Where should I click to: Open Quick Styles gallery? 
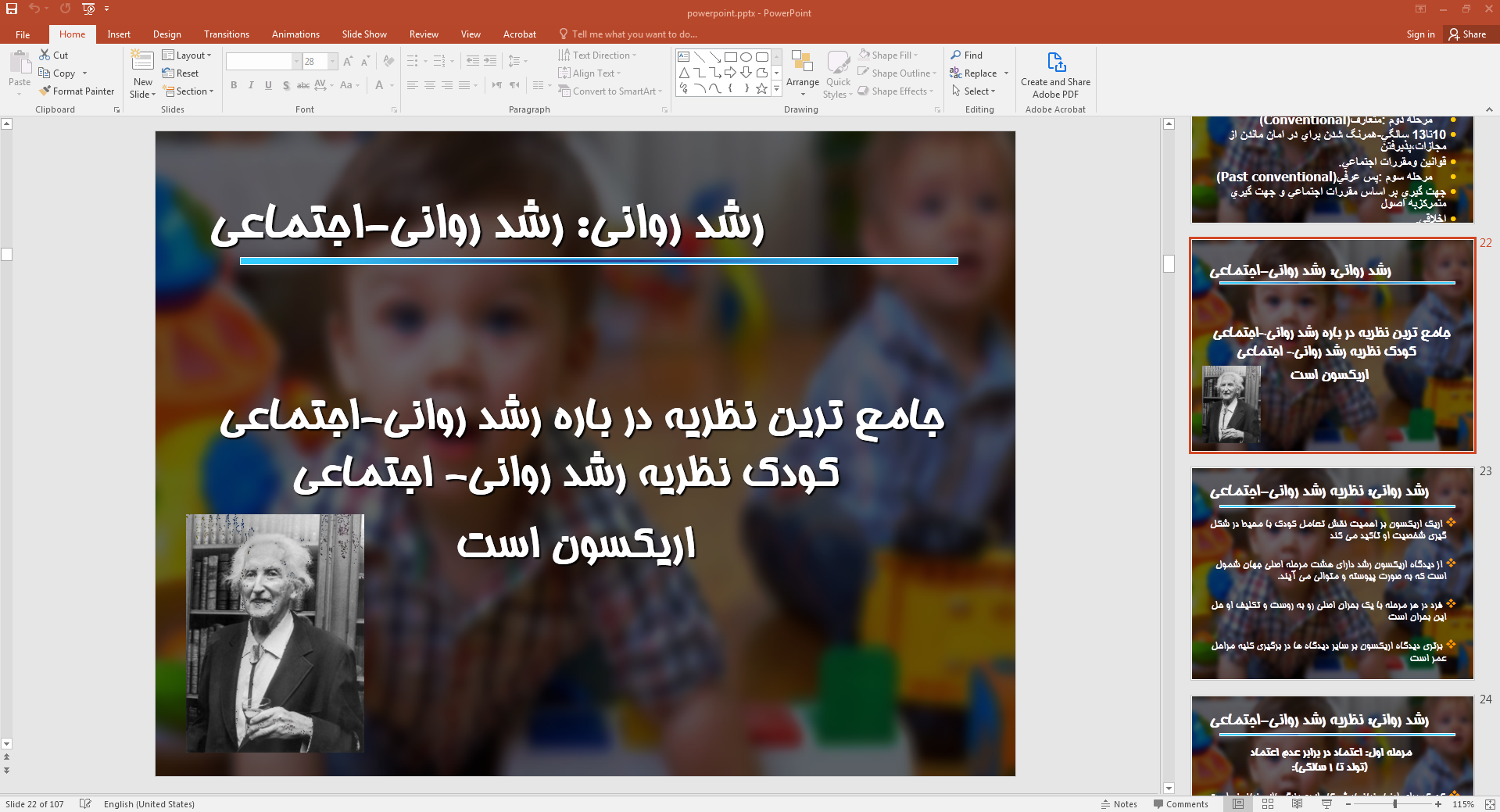[838, 74]
